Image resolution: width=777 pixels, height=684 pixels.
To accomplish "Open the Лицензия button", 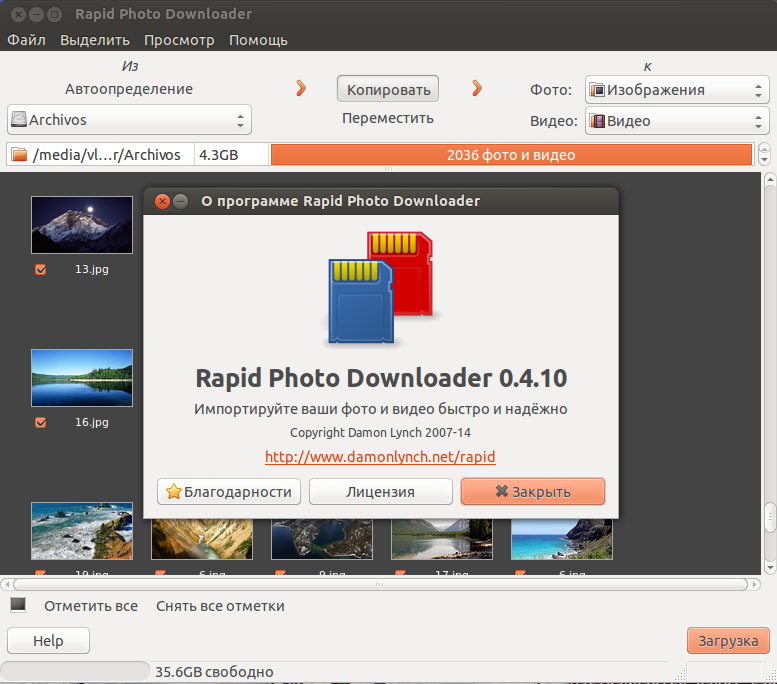I will pos(381,492).
